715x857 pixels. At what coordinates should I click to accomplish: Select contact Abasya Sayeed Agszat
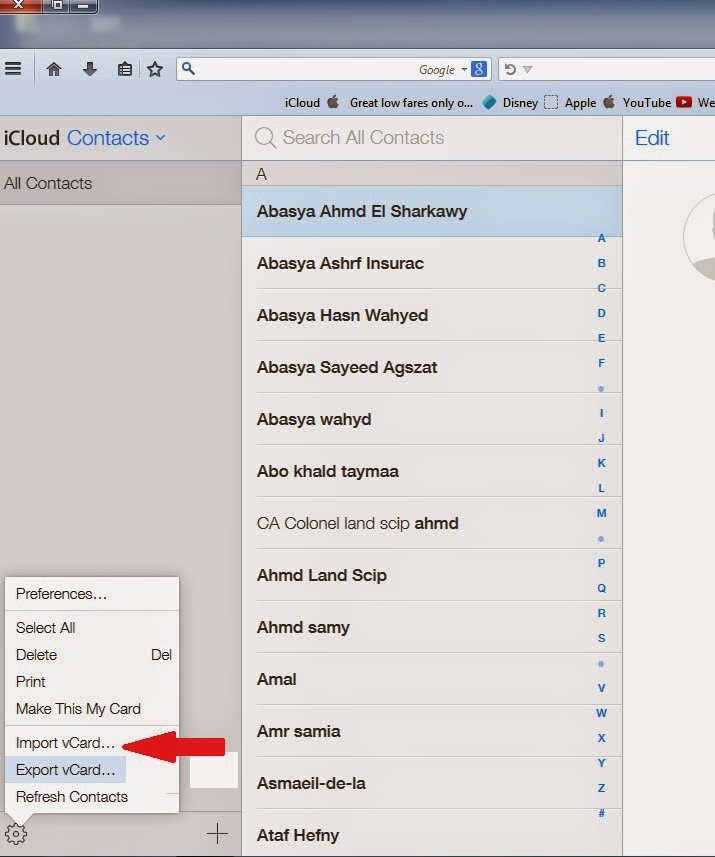[x=432, y=367]
